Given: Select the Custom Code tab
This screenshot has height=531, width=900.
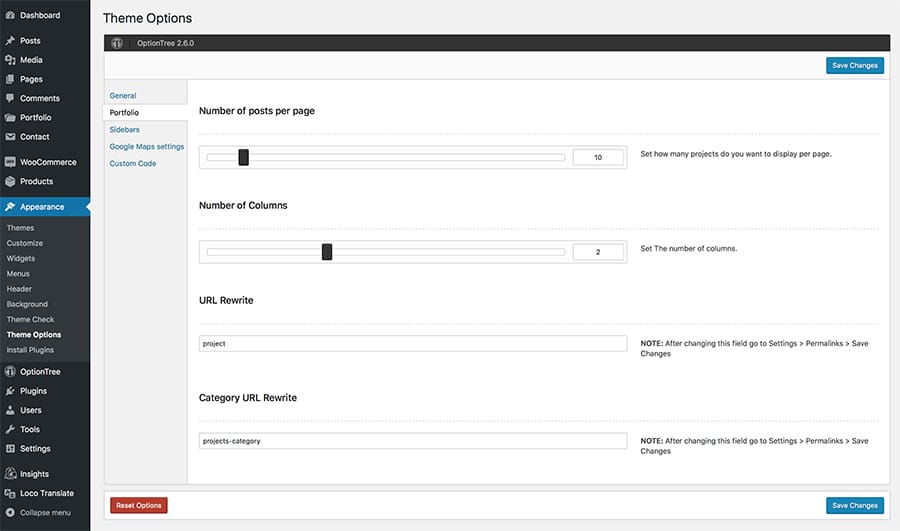Looking at the screenshot, I should [x=133, y=164].
